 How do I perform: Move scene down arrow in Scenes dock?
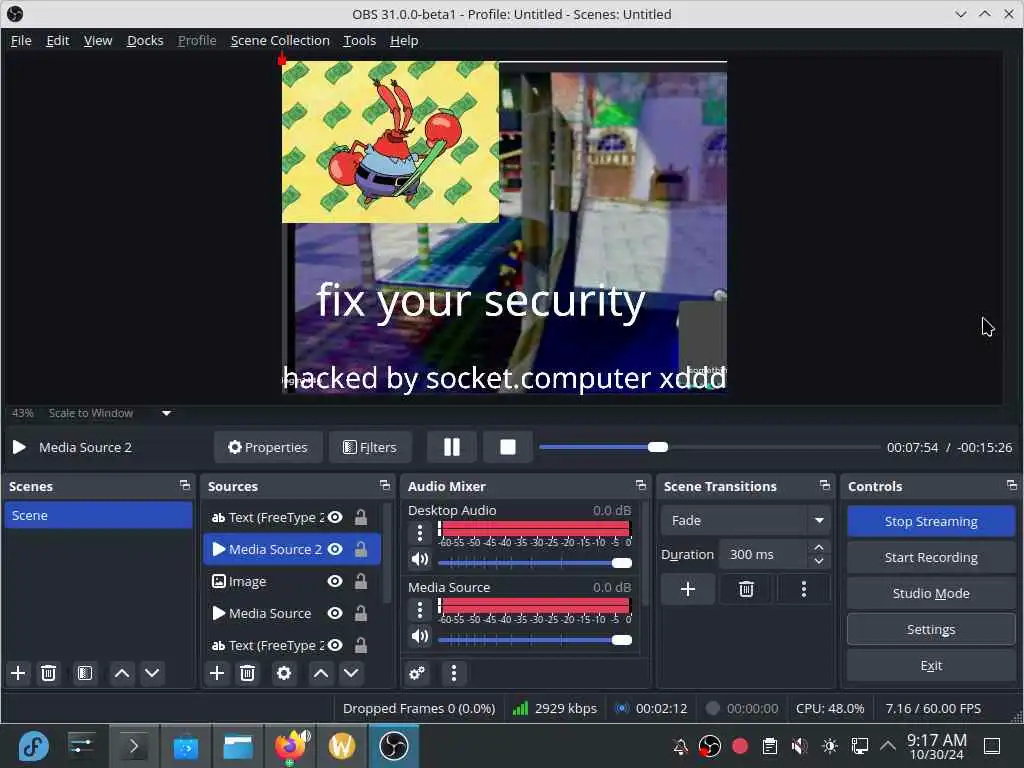tap(152, 673)
